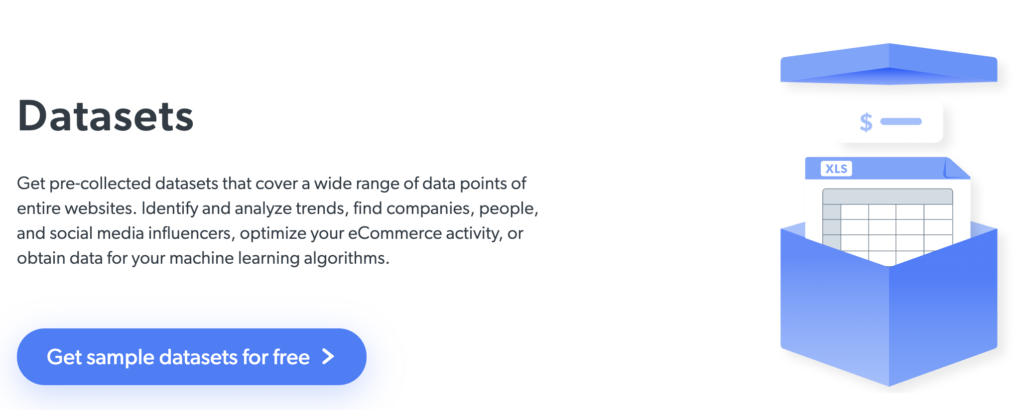
Task: Click the XLS badge on the file
Action: [835, 169]
